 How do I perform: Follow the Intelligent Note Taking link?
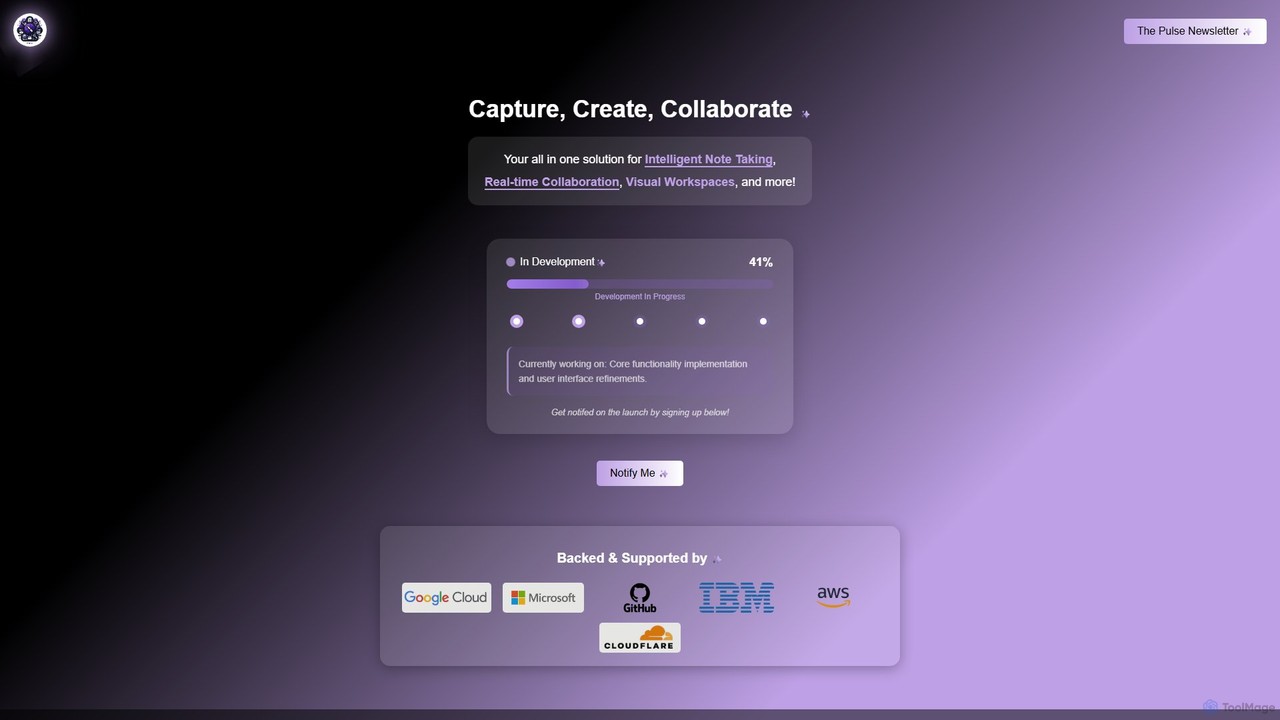(x=708, y=159)
